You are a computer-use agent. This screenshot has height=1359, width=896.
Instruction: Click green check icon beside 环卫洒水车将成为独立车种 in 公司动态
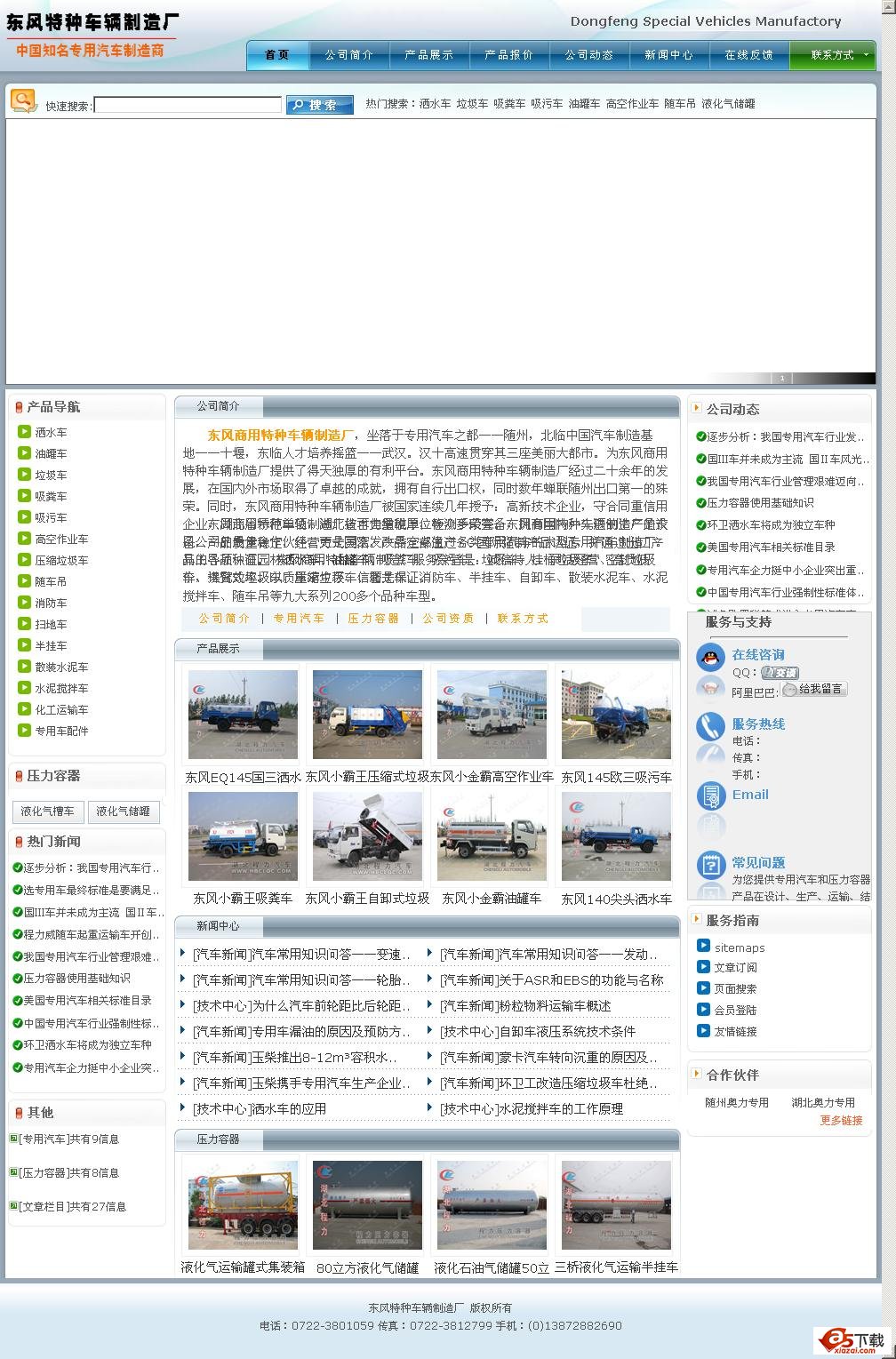(701, 525)
